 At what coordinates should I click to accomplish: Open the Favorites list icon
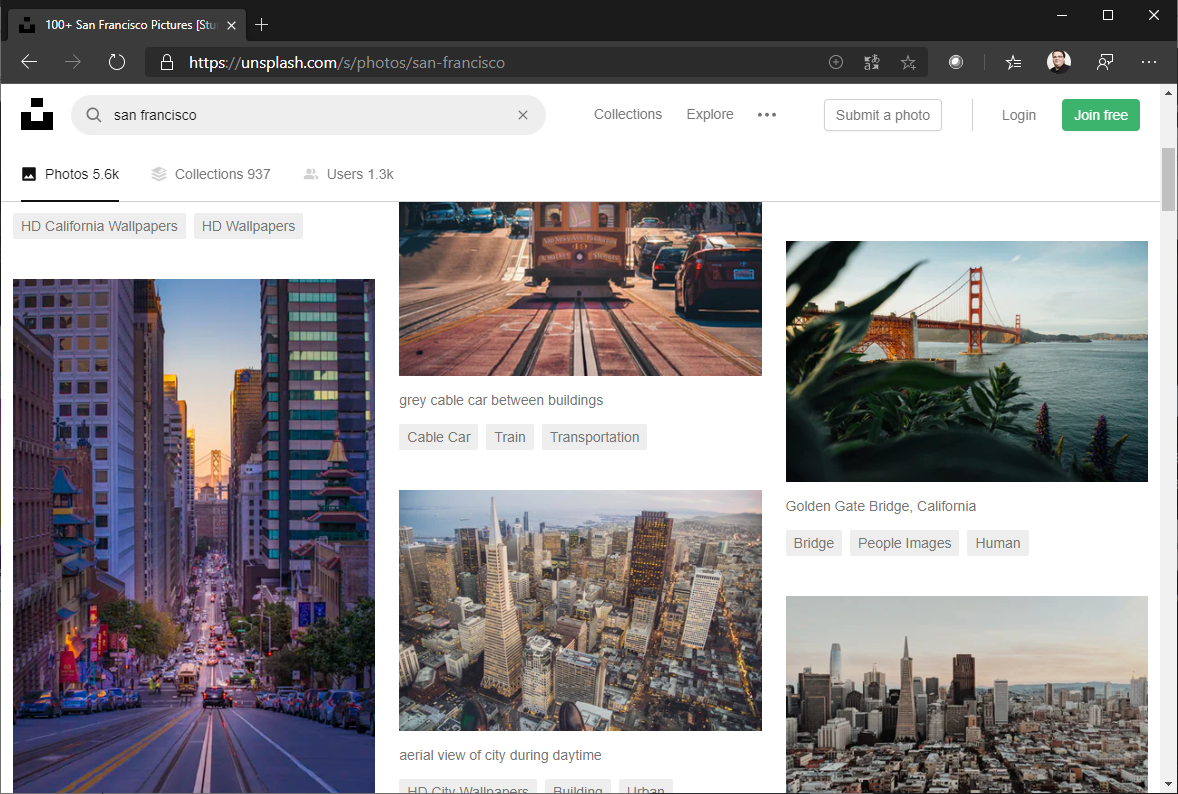[x=1013, y=62]
